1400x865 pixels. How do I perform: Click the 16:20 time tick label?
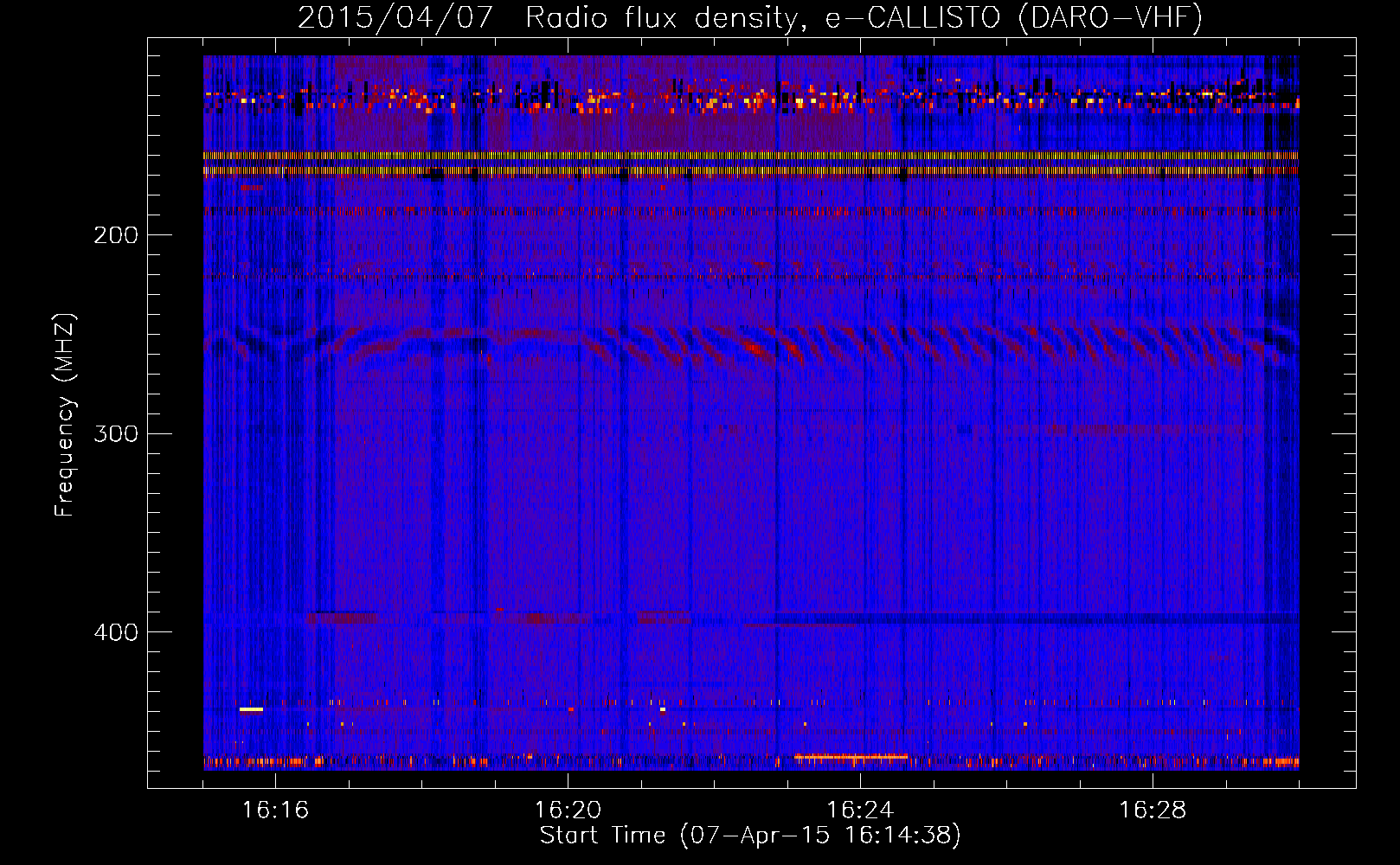coord(568,811)
